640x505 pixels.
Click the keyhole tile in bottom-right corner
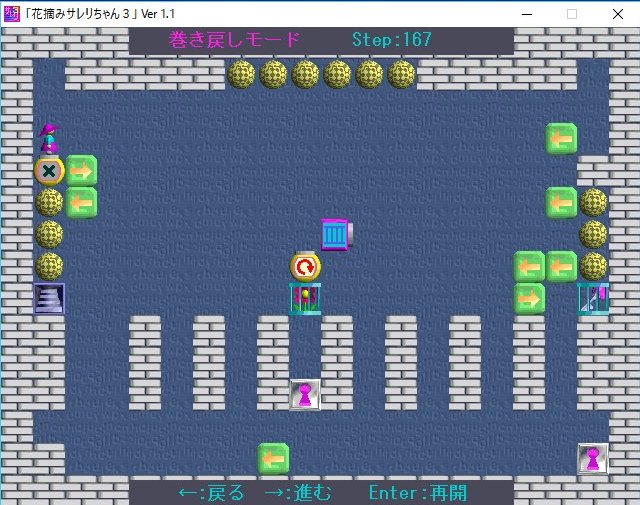click(593, 458)
